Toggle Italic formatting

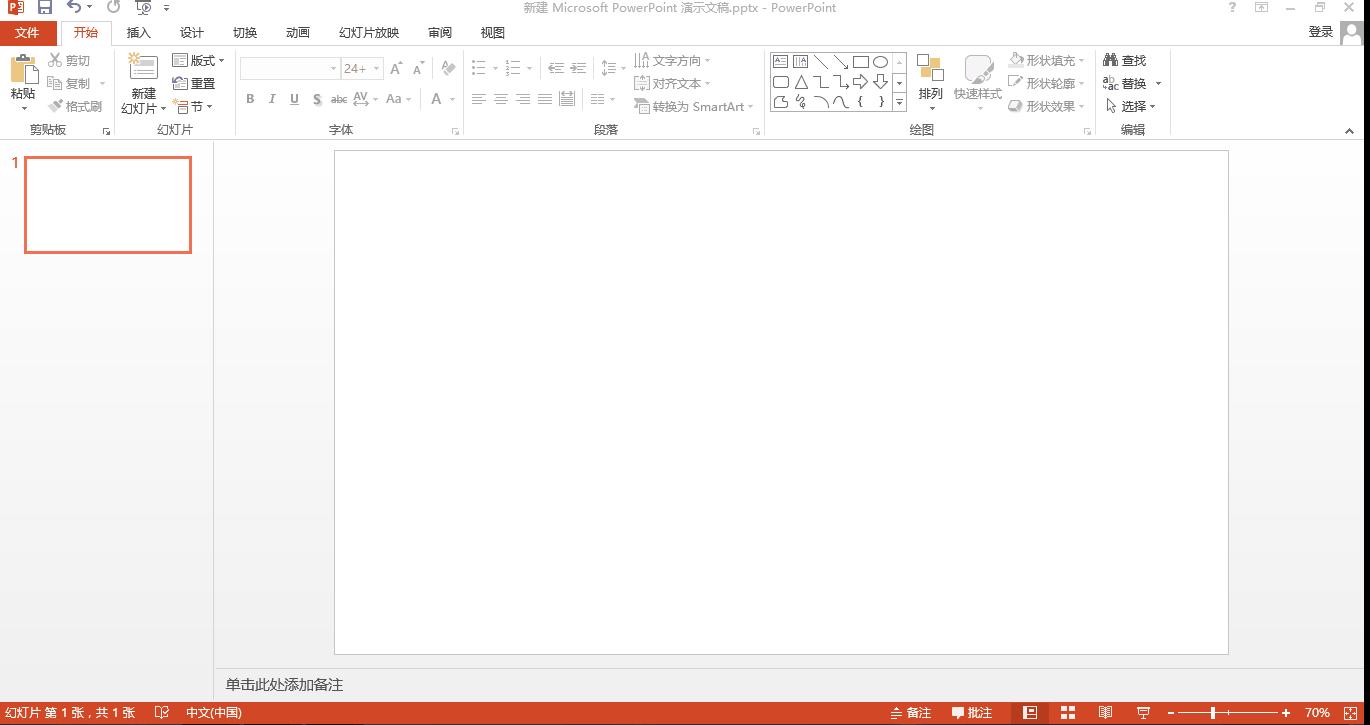(272, 99)
